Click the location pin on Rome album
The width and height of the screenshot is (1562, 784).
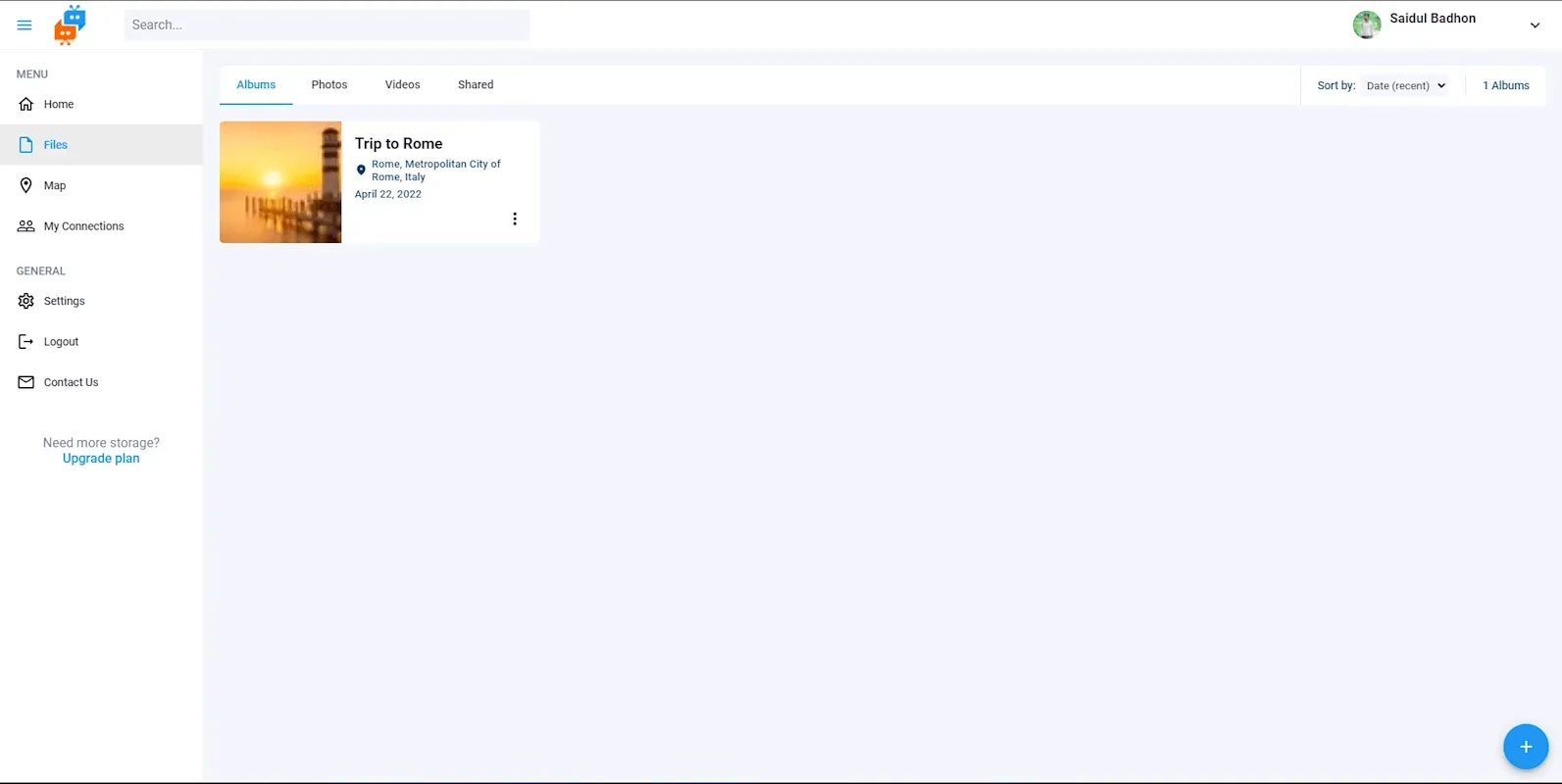pos(361,171)
